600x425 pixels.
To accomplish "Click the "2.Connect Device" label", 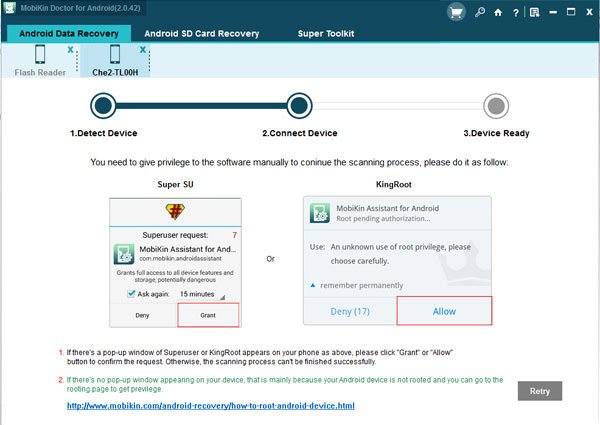I will 300,133.
